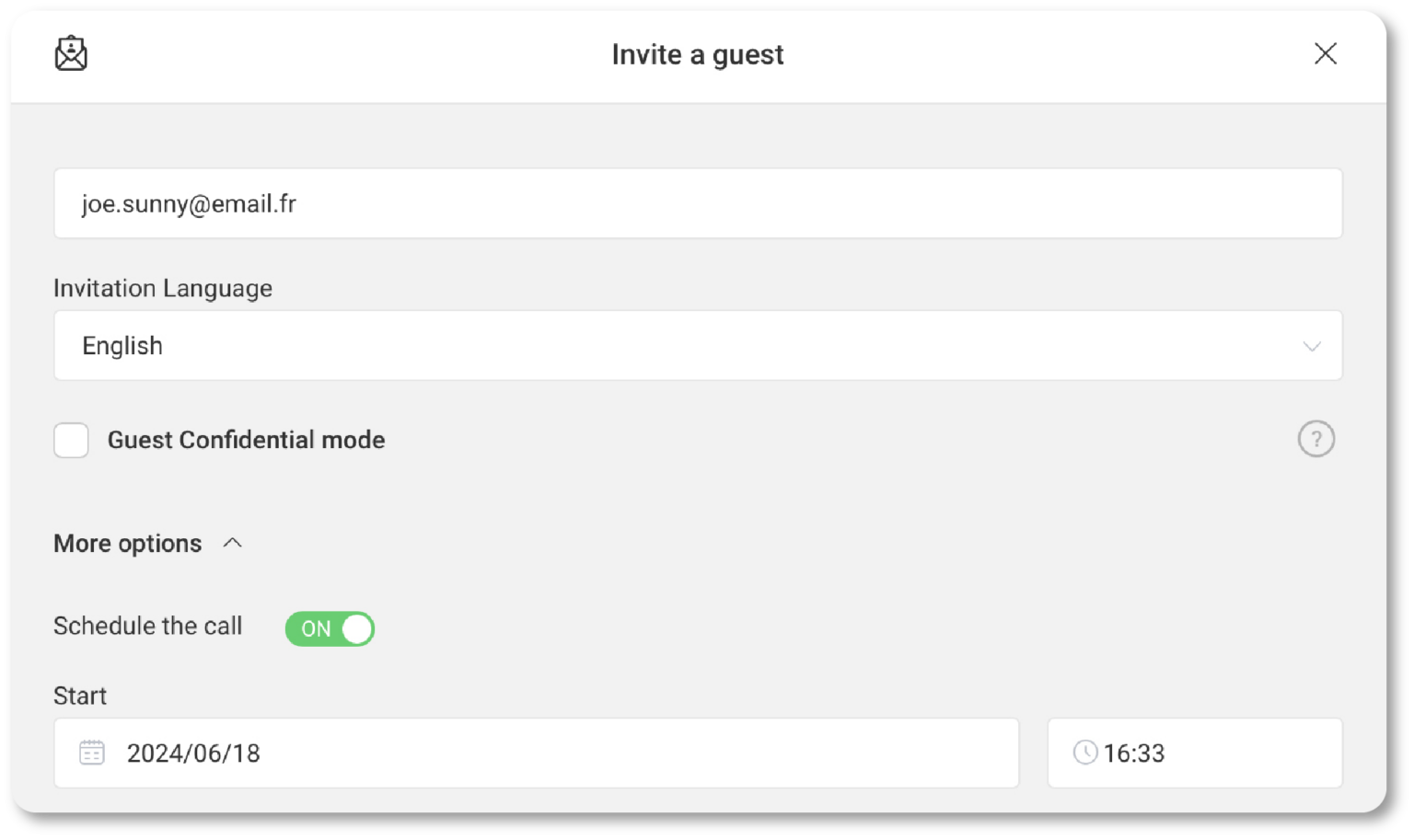
Task: Click the caret icon beside More options
Action: click(233, 543)
